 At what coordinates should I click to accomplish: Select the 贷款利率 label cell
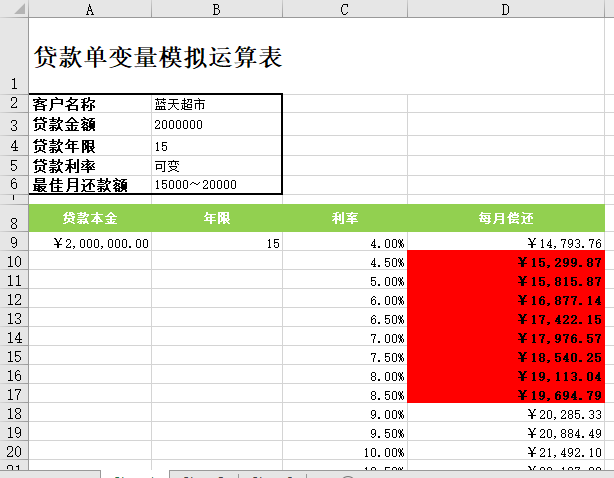coord(90,165)
